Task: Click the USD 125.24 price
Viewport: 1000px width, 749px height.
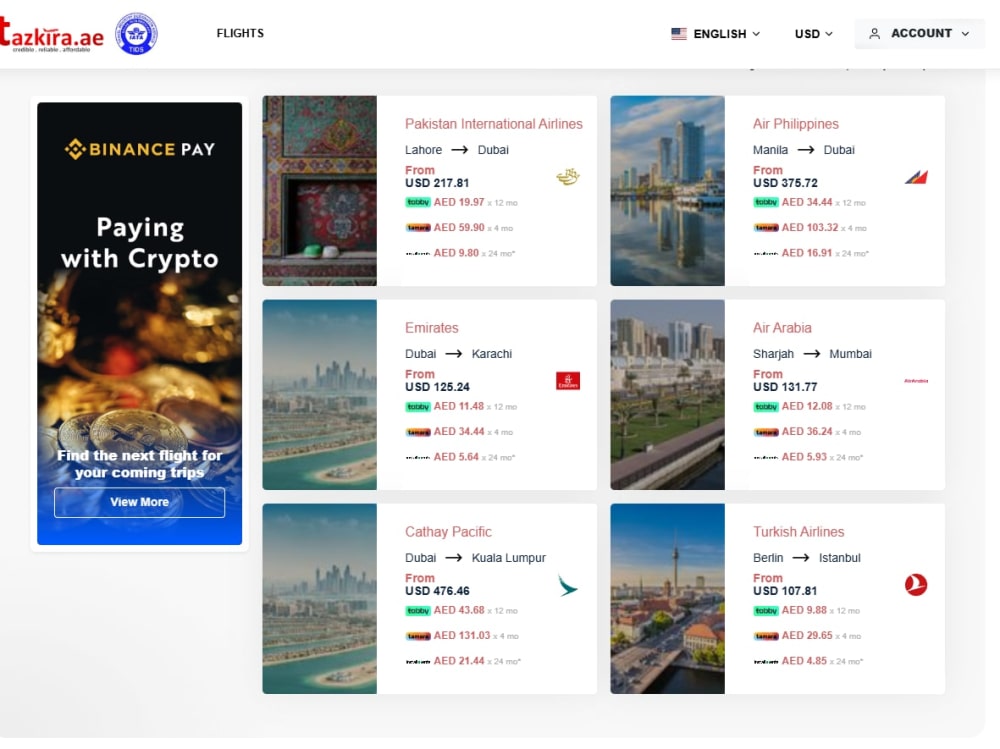Action: click(437, 387)
